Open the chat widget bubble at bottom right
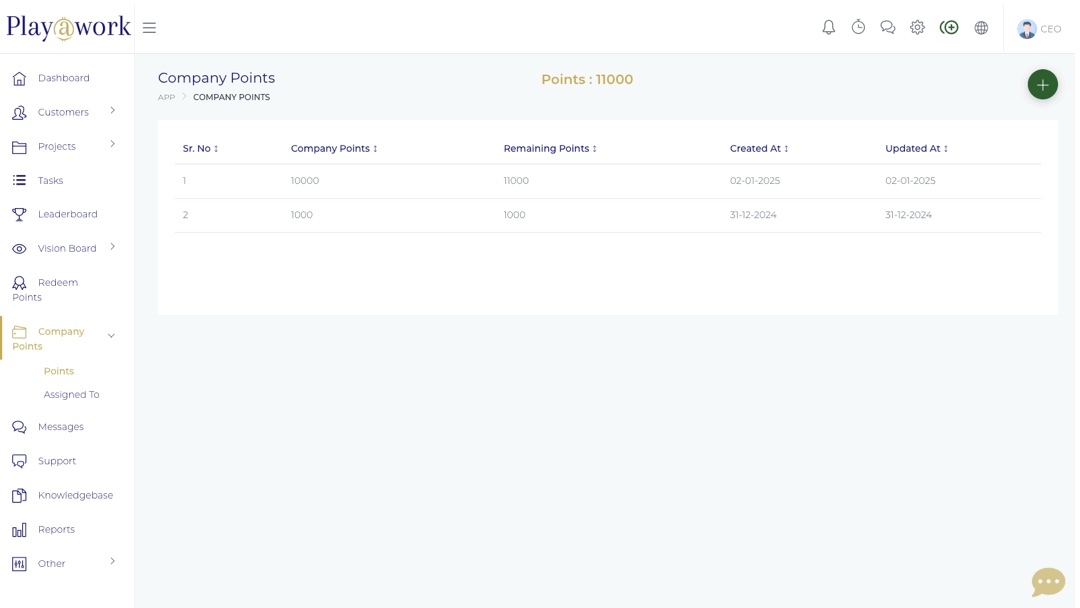 click(1047, 581)
